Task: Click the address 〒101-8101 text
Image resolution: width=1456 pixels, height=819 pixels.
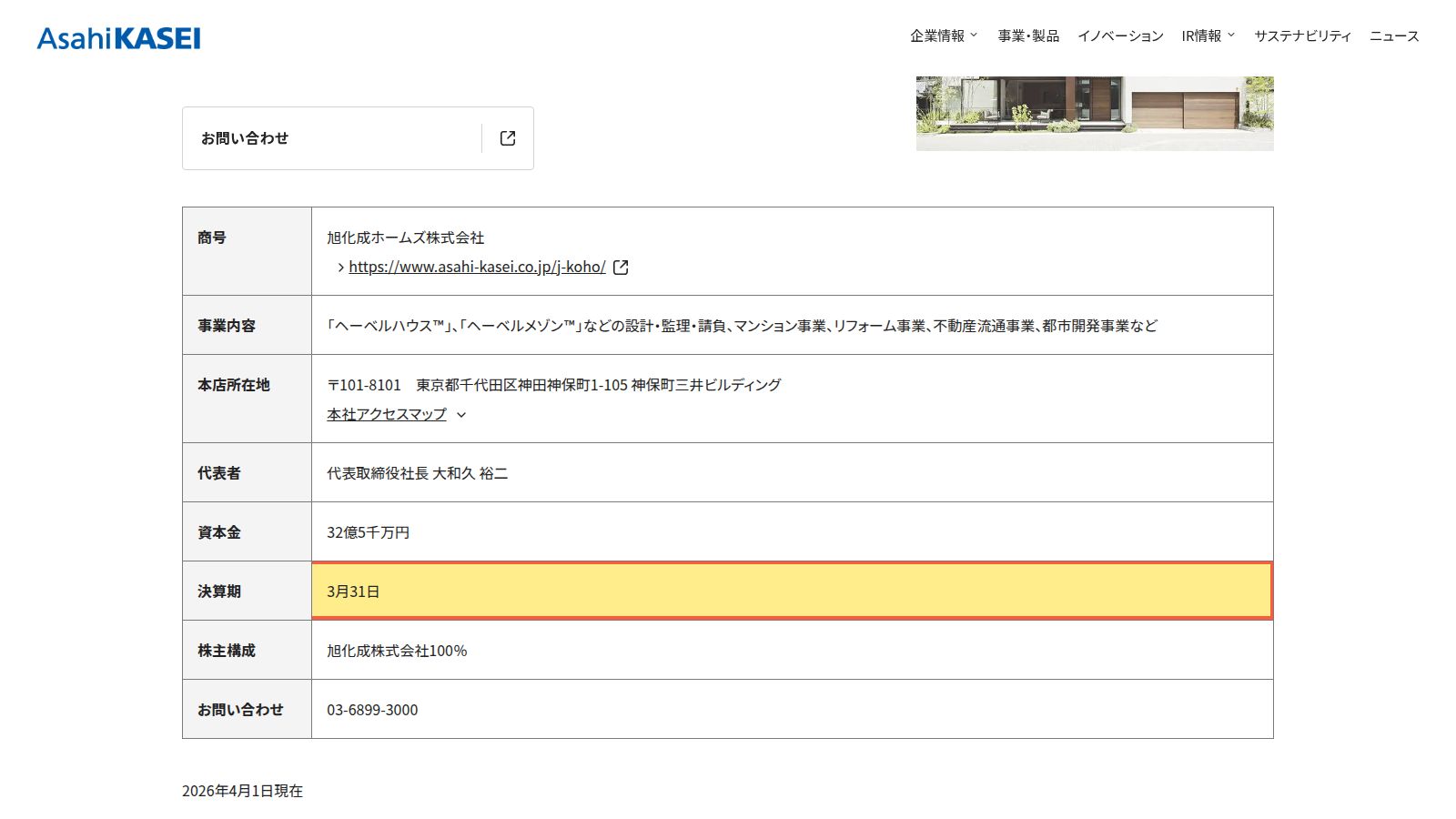Action: 554,385
